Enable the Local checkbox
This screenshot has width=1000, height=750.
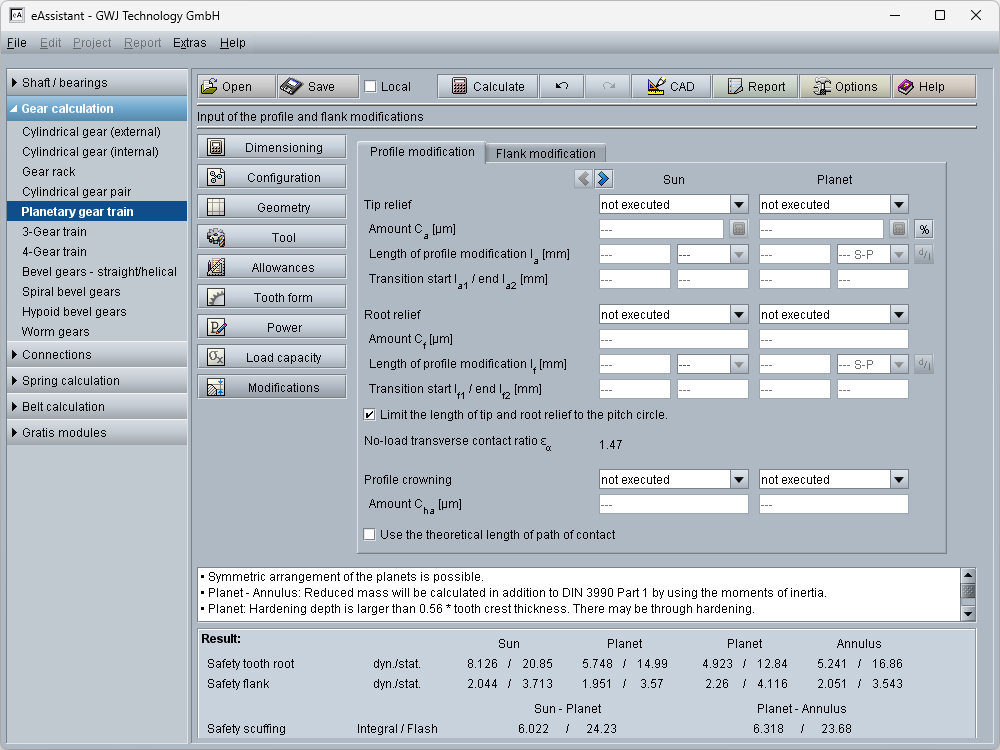click(371, 87)
